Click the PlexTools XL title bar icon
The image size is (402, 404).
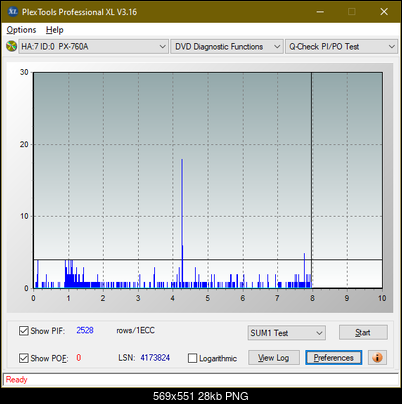click(12, 12)
